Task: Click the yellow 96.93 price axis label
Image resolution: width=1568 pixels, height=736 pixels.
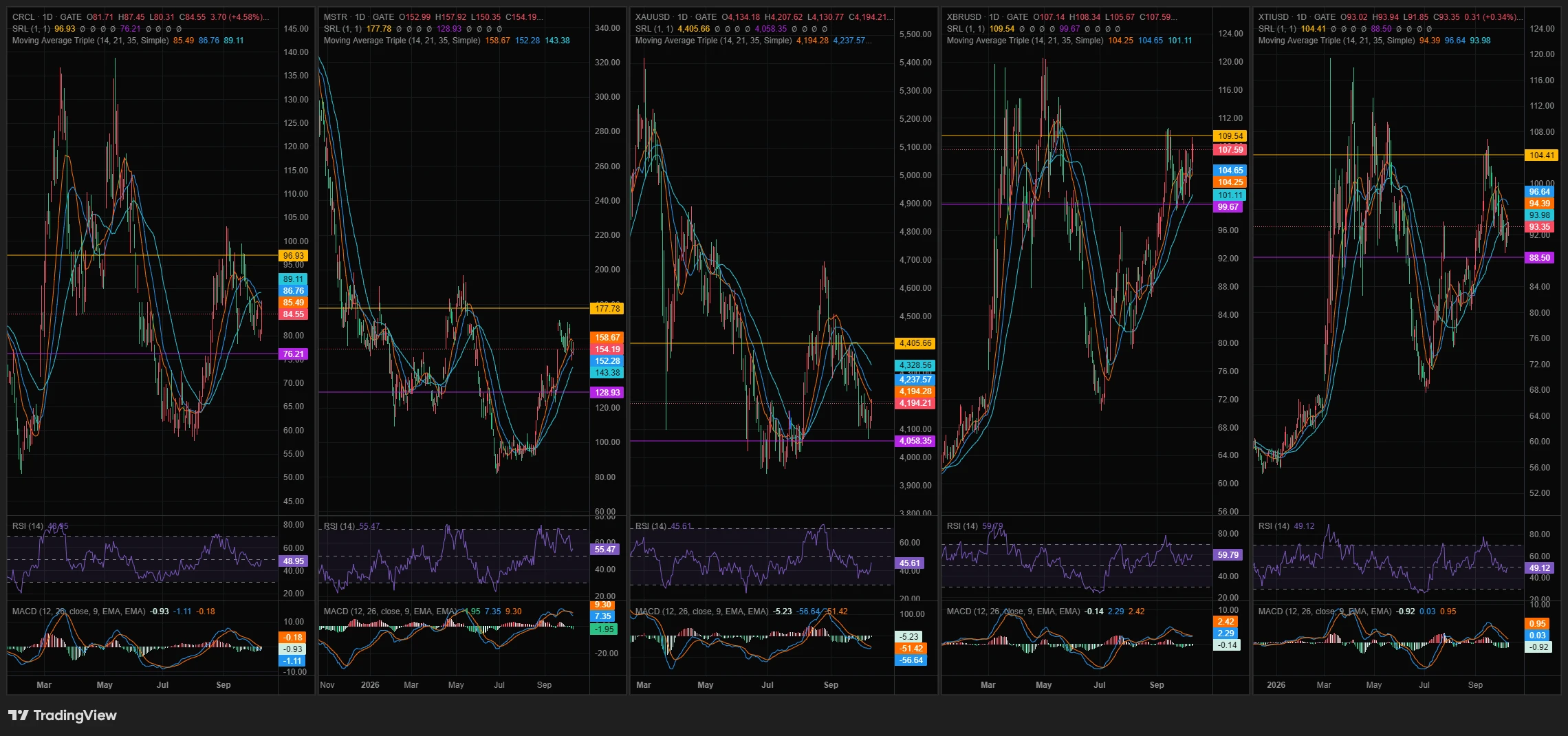Action: coord(293,256)
